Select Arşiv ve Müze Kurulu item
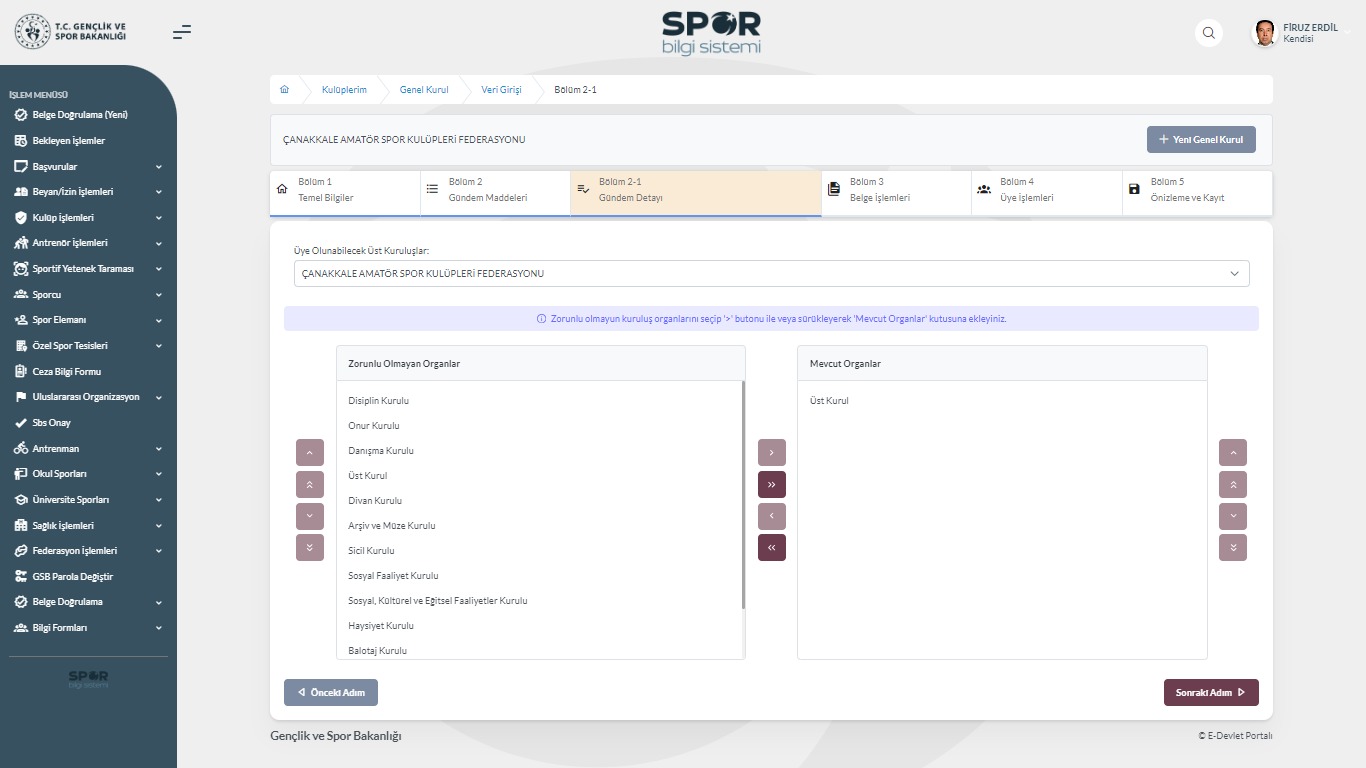 coord(540,526)
